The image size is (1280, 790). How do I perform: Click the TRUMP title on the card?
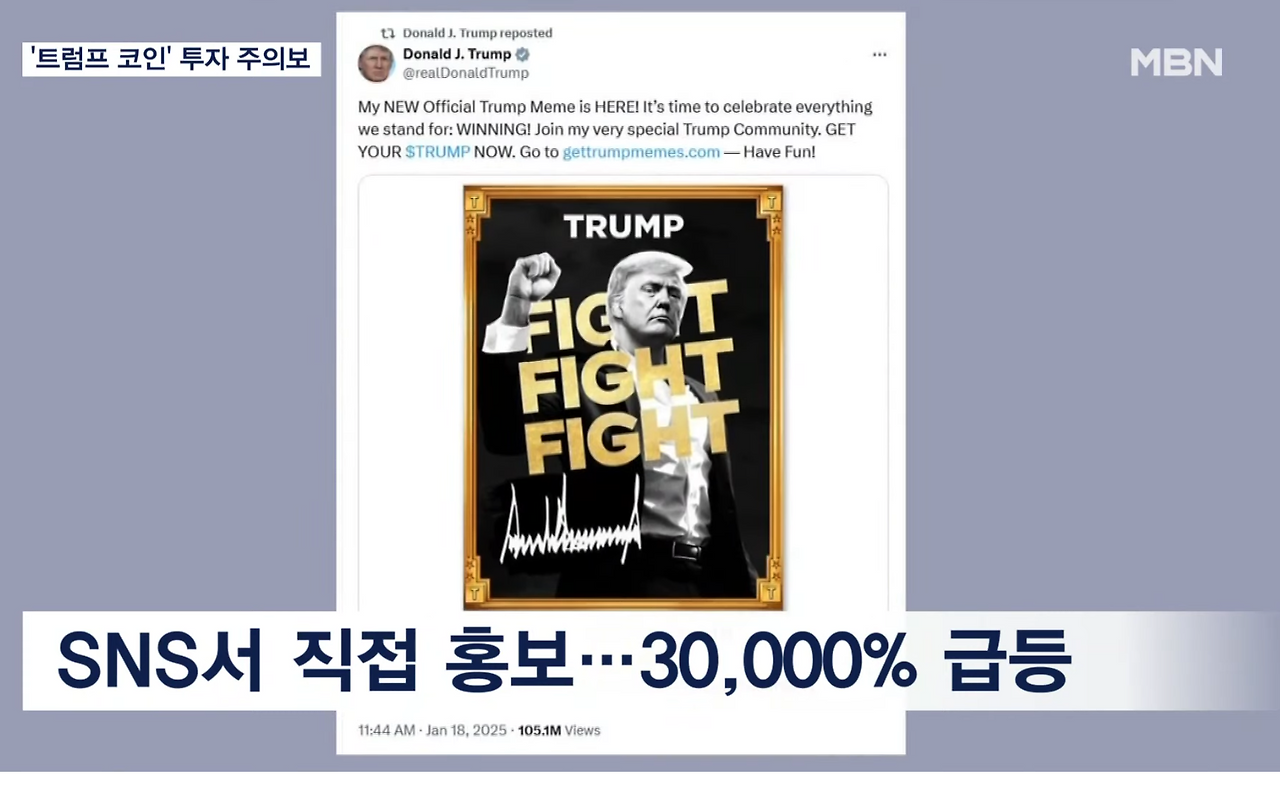pyautogui.click(x=623, y=226)
